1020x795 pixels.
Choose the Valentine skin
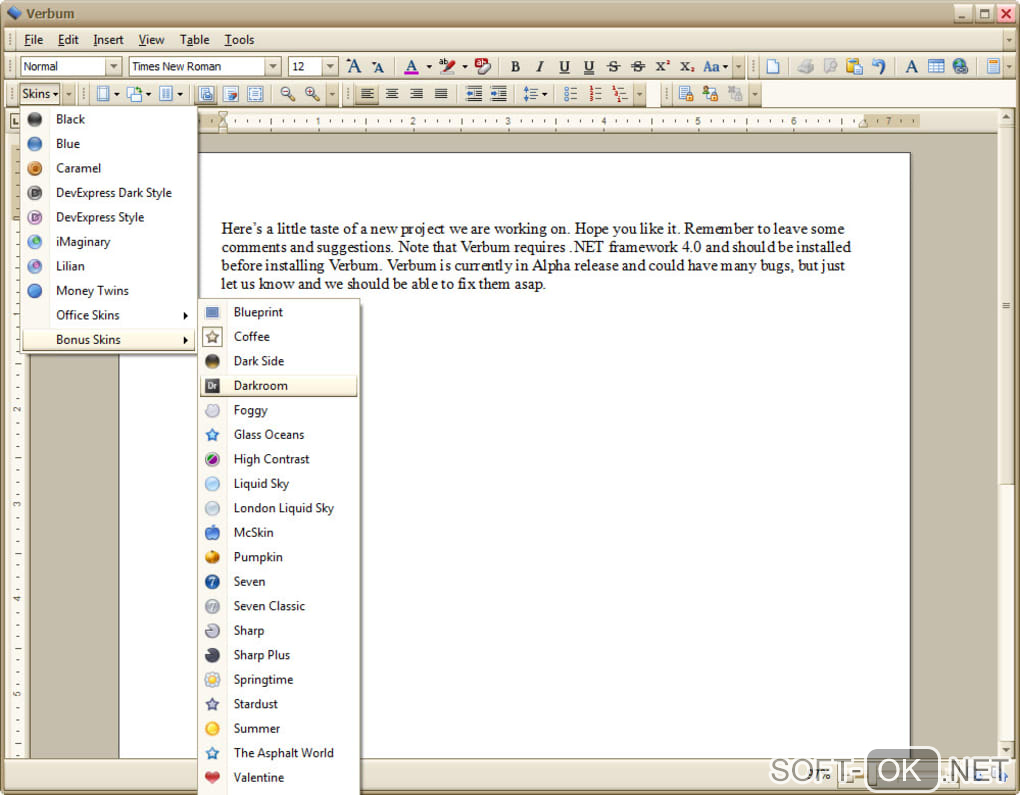(x=279, y=777)
